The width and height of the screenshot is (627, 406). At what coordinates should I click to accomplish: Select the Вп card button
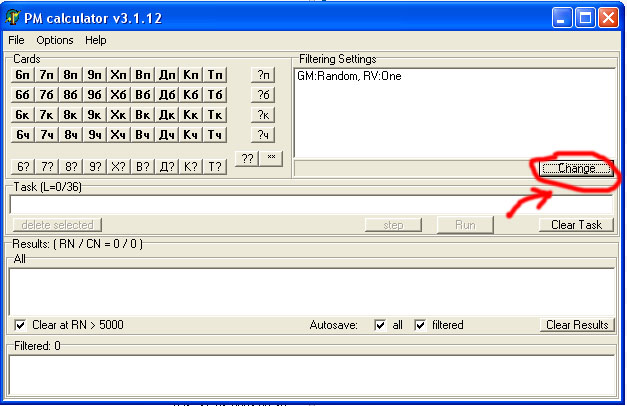143,75
